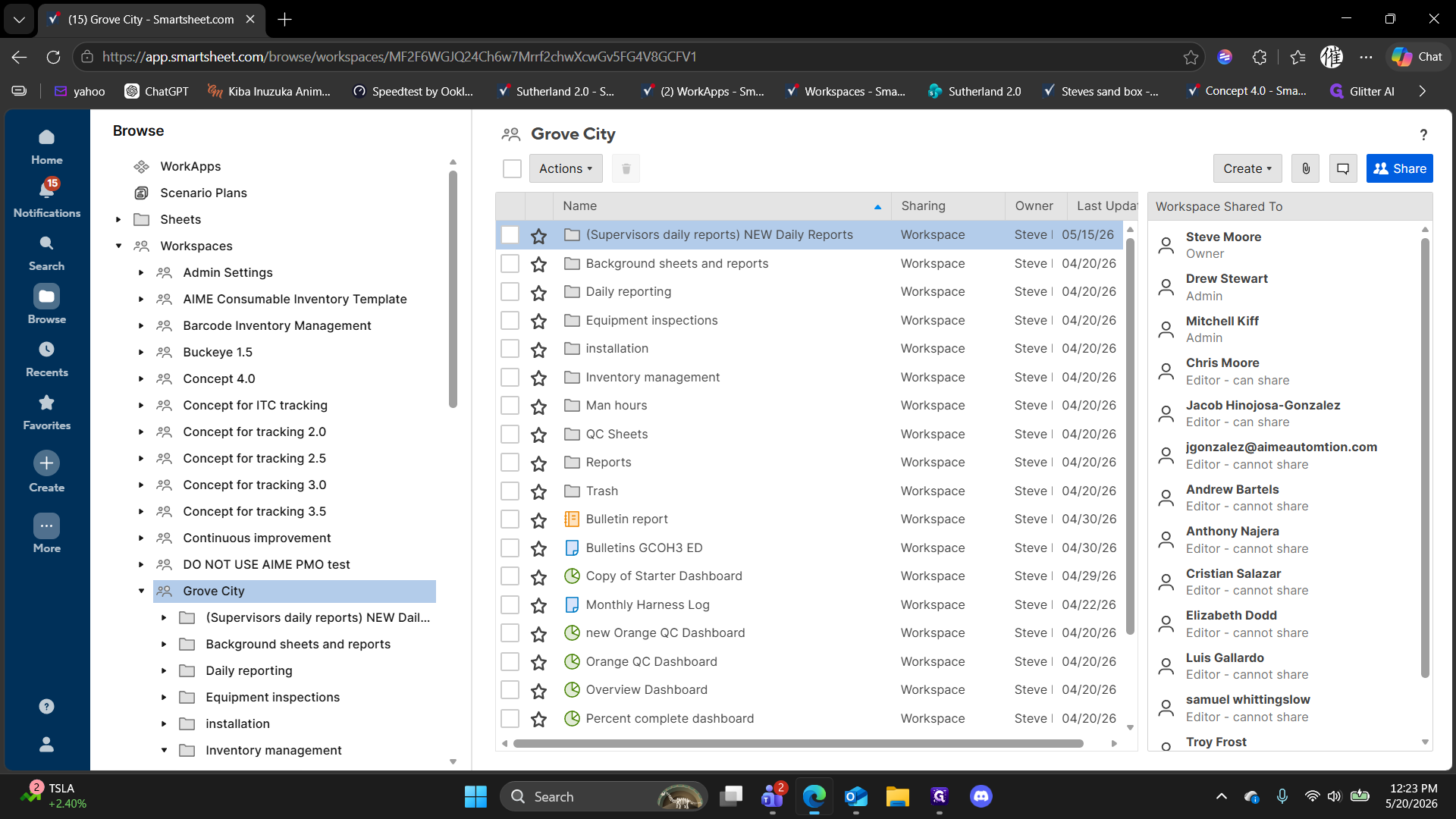The width and height of the screenshot is (1456, 819).
Task: Favorite the Background sheets and reports star
Action: tap(538, 264)
